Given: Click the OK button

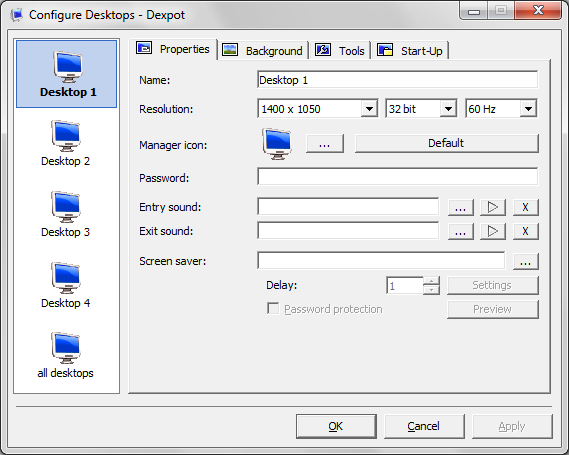Looking at the screenshot, I should 336,426.
